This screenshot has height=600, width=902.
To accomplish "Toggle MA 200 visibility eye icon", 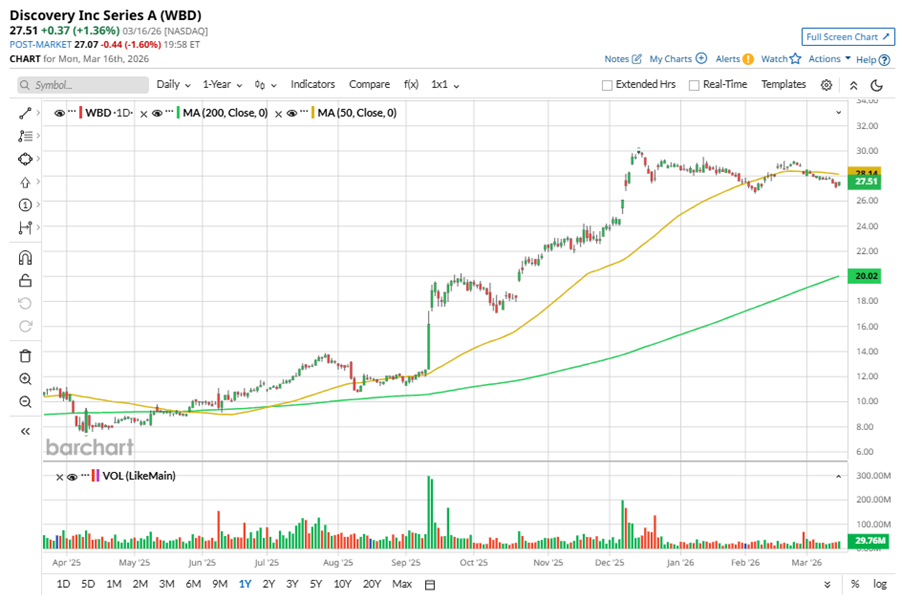I will pyautogui.click(x=157, y=113).
